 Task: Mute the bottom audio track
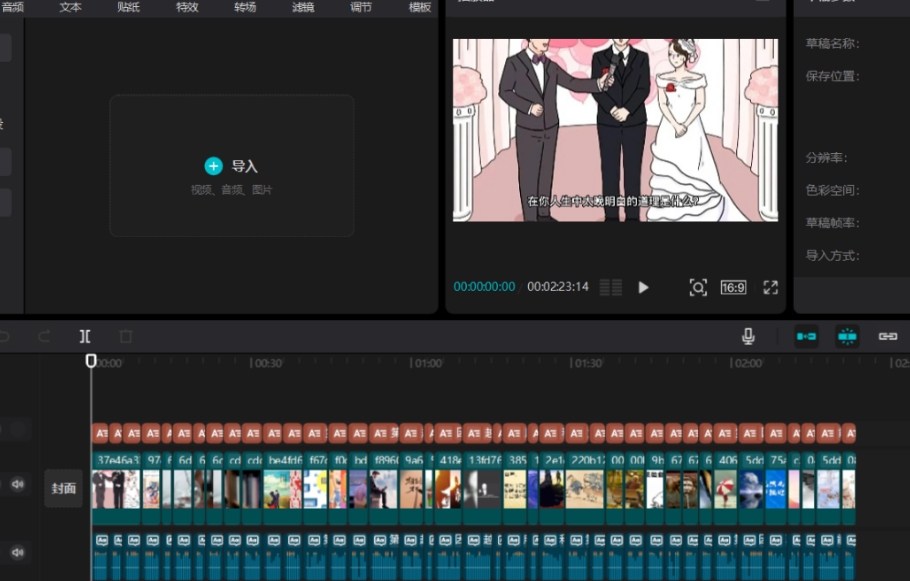(17, 551)
